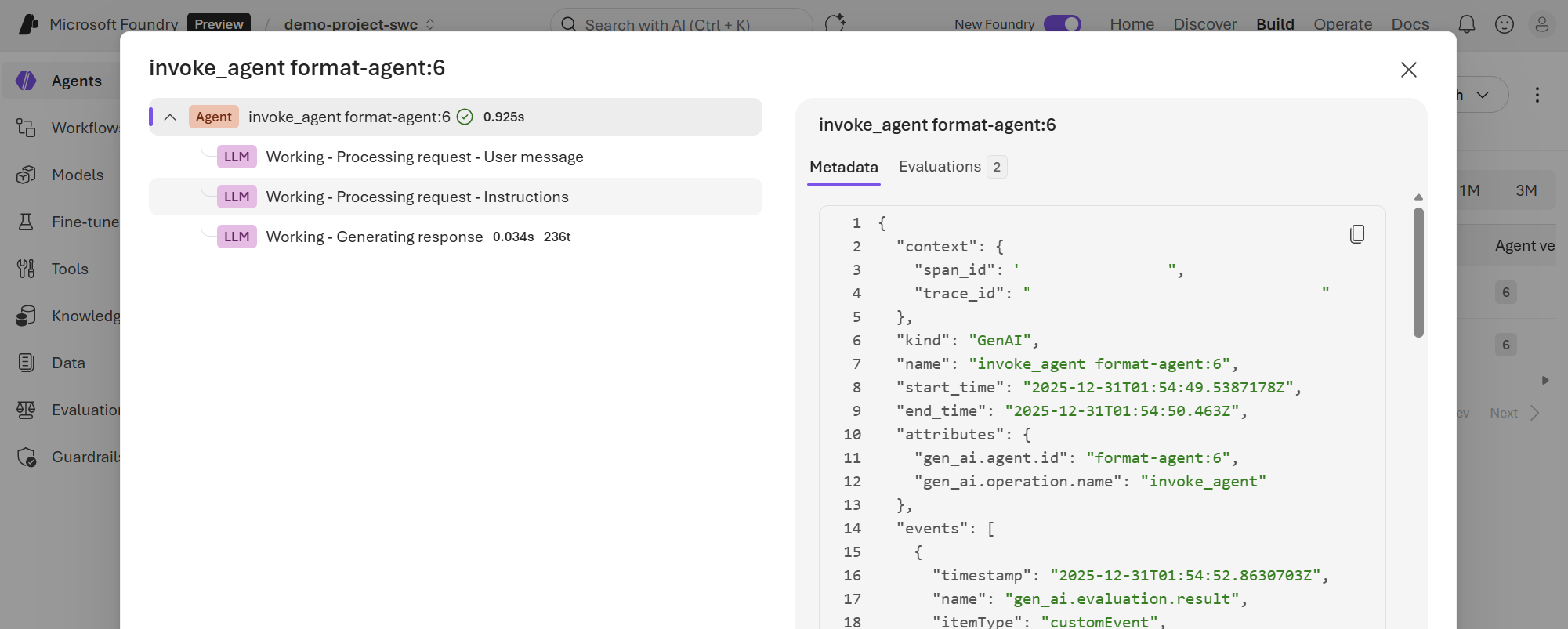The image size is (1568, 629).
Task: Open the Agents sidebar icon
Action: [26, 81]
